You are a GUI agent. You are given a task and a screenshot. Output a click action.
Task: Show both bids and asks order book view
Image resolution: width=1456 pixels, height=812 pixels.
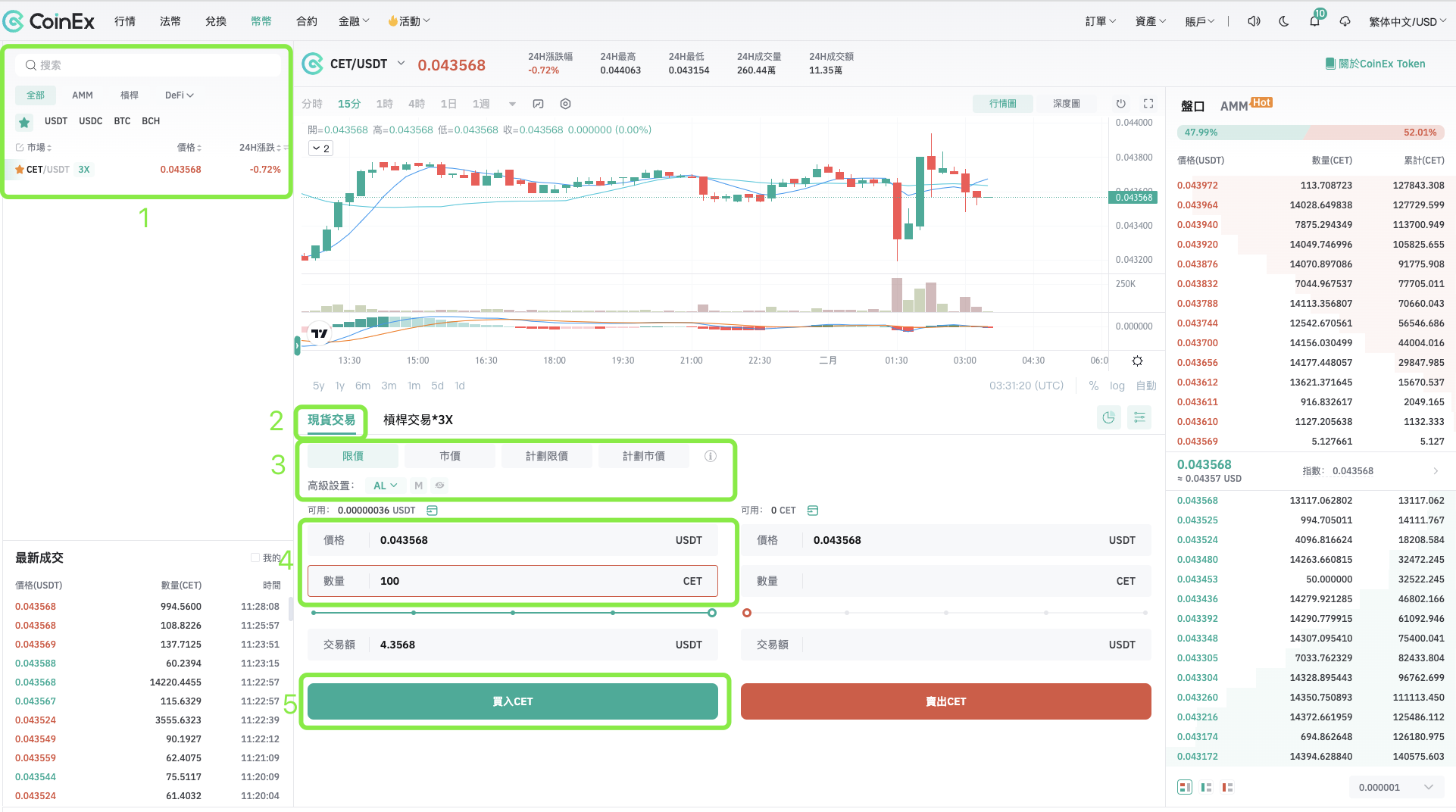pyautogui.click(x=1185, y=787)
